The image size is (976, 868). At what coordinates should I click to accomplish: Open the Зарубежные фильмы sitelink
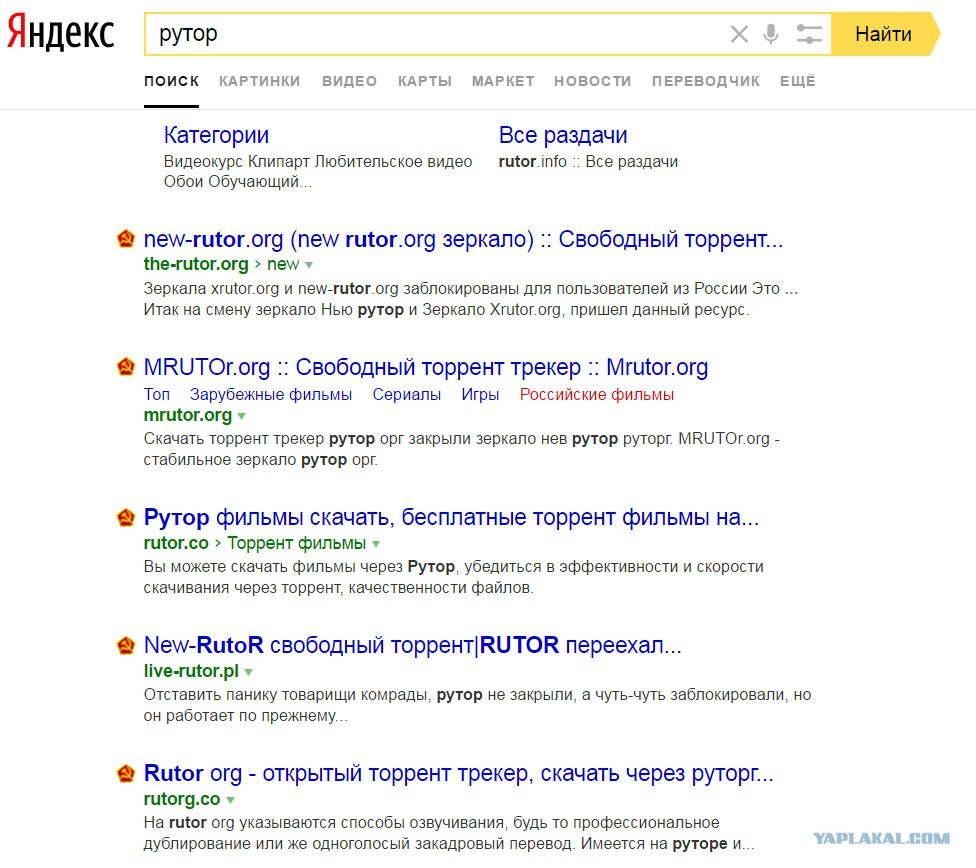[271, 395]
